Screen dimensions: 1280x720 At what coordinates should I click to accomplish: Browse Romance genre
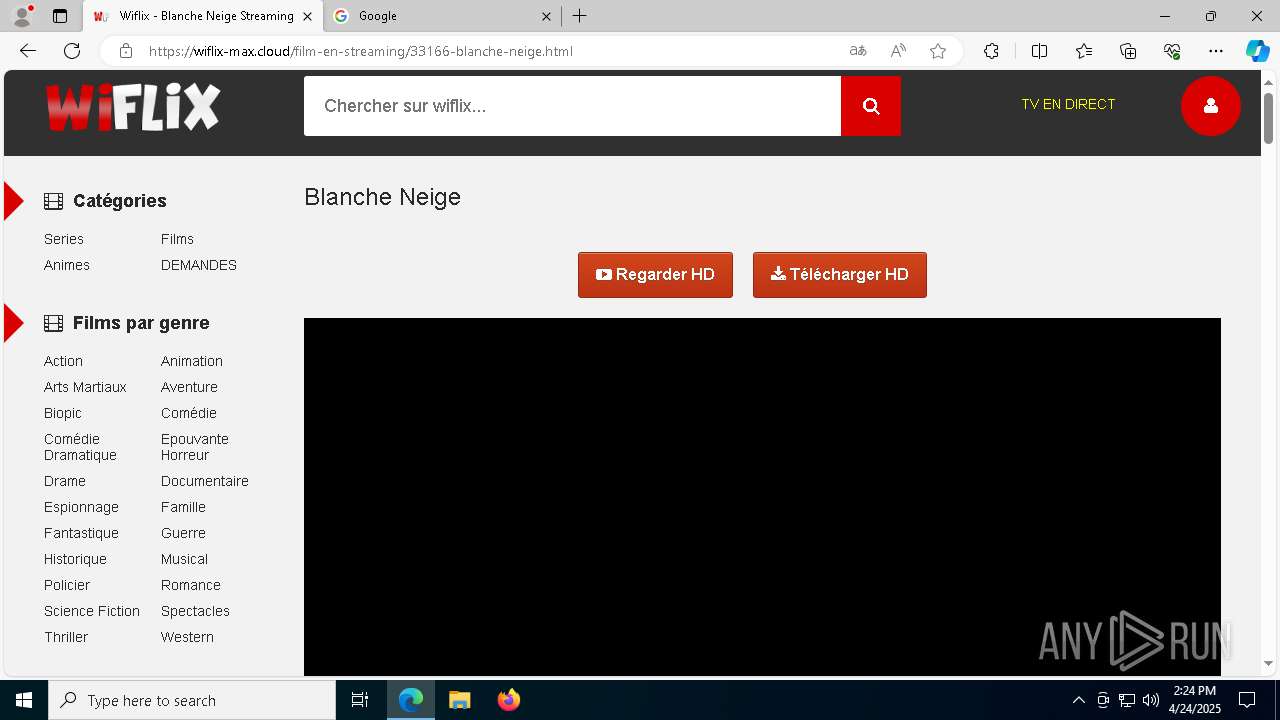[191, 585]
